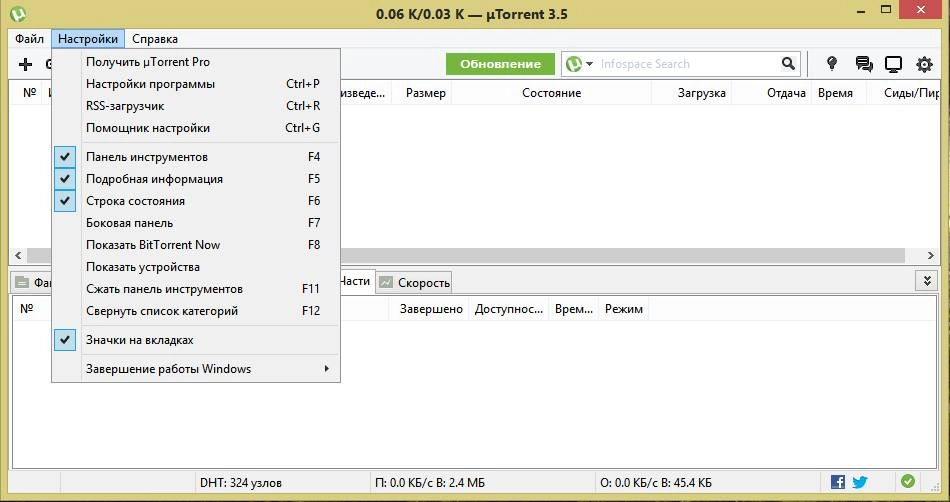Click download speed status П: 0.0 КБ/с

coord(430,483)
